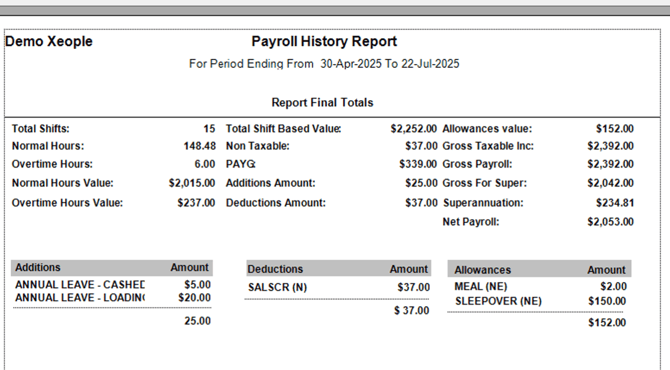Click 'Amount' header in the Additions table
This screenshot has width=670, height=370.
(x=189, y=267)
